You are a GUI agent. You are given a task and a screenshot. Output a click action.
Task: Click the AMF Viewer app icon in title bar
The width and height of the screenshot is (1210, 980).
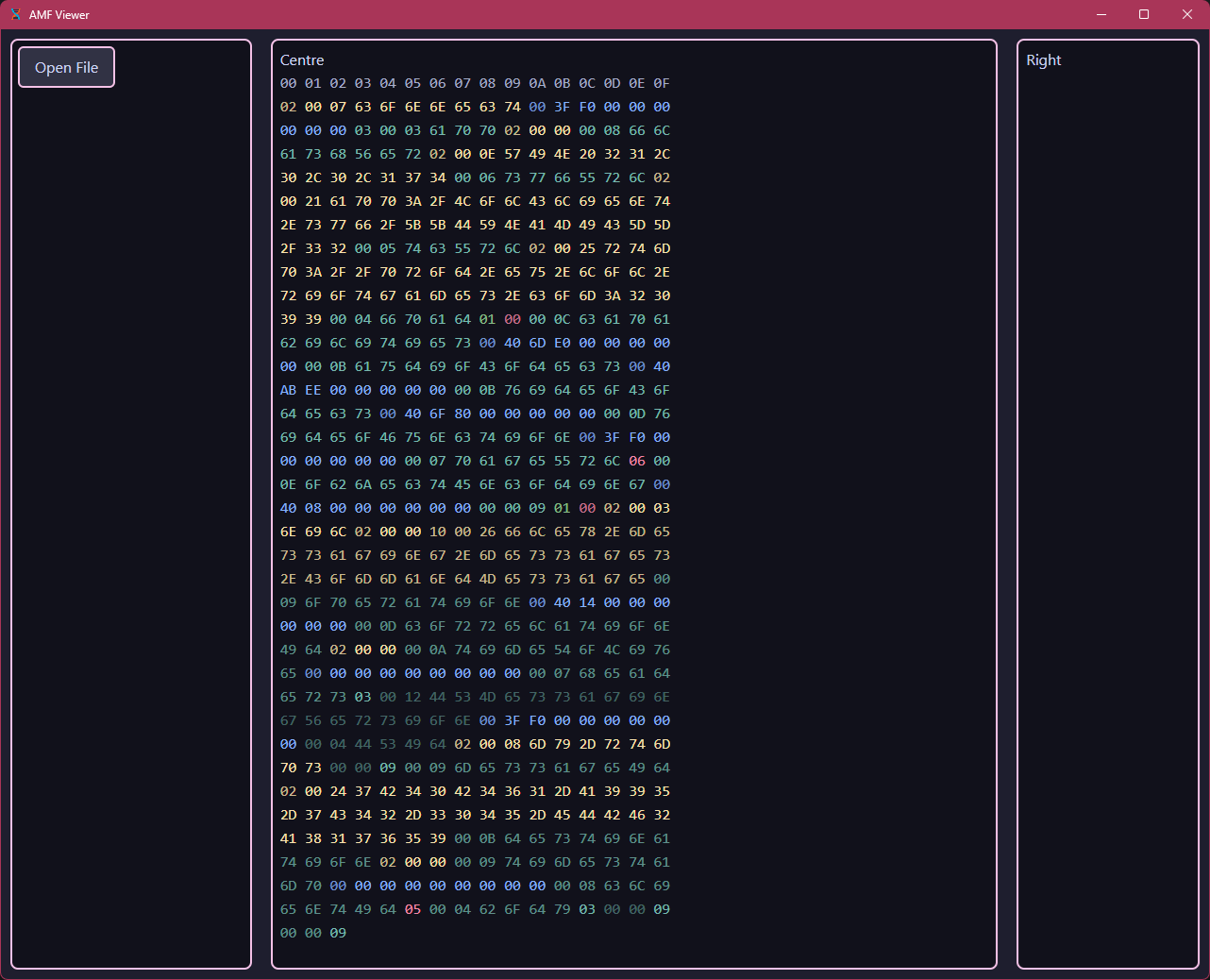point(16,14)
